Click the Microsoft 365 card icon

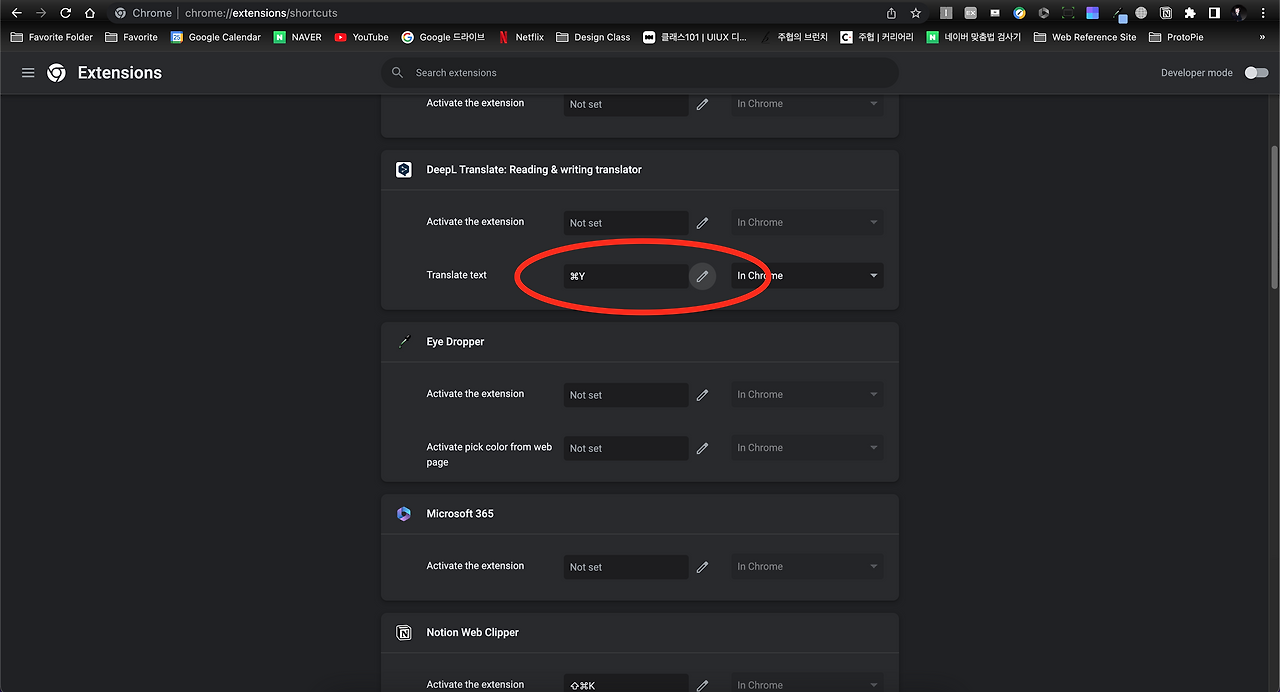tap(404, 514)
